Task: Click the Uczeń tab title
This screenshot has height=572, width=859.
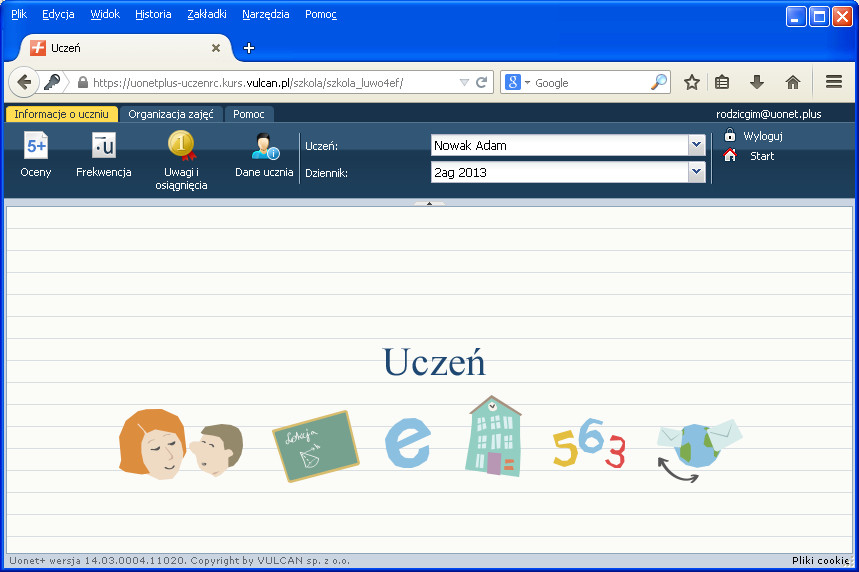Action: [66, 48]
